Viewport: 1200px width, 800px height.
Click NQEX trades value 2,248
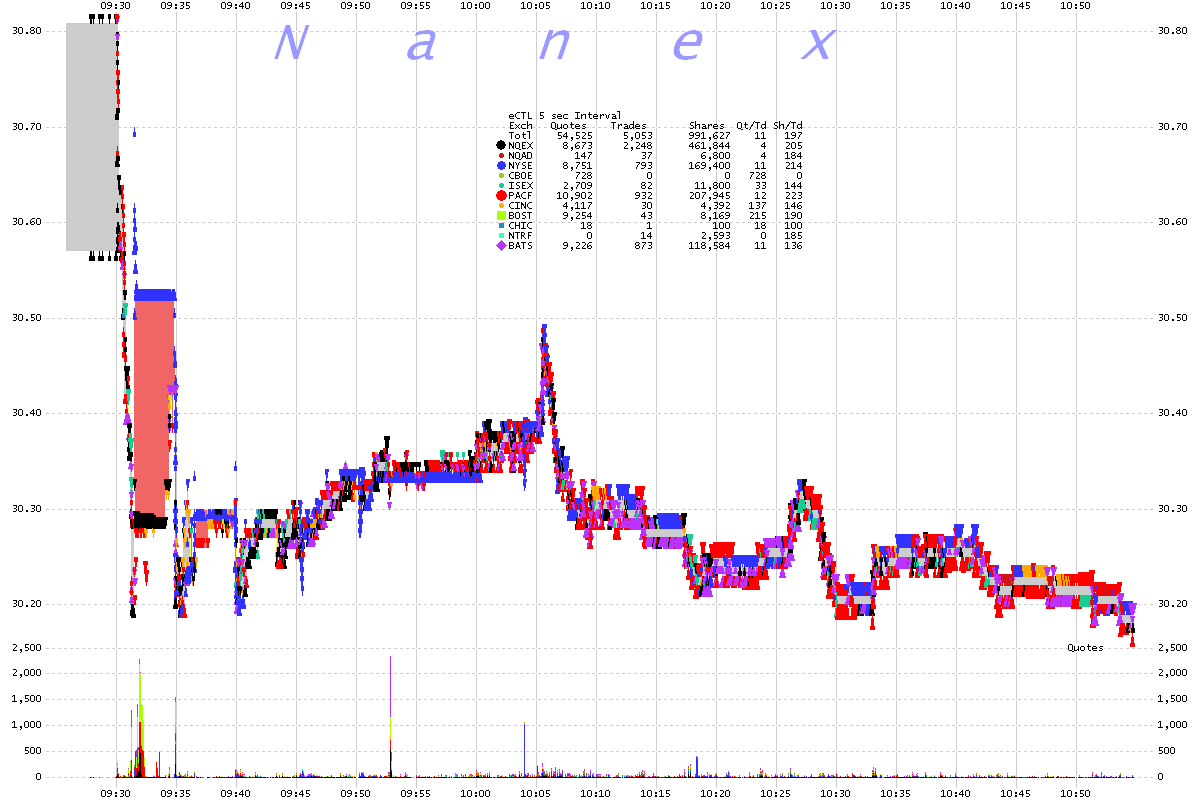tap(637, 145)
